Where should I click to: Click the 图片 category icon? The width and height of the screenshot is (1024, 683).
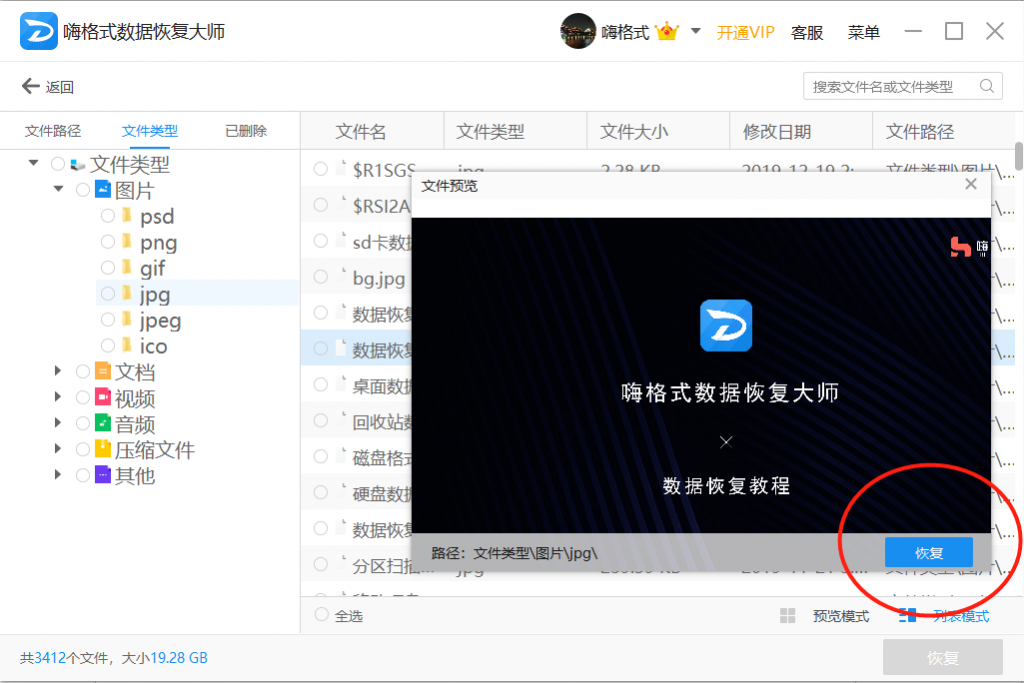pyautogui.click(x=103, y=189)
